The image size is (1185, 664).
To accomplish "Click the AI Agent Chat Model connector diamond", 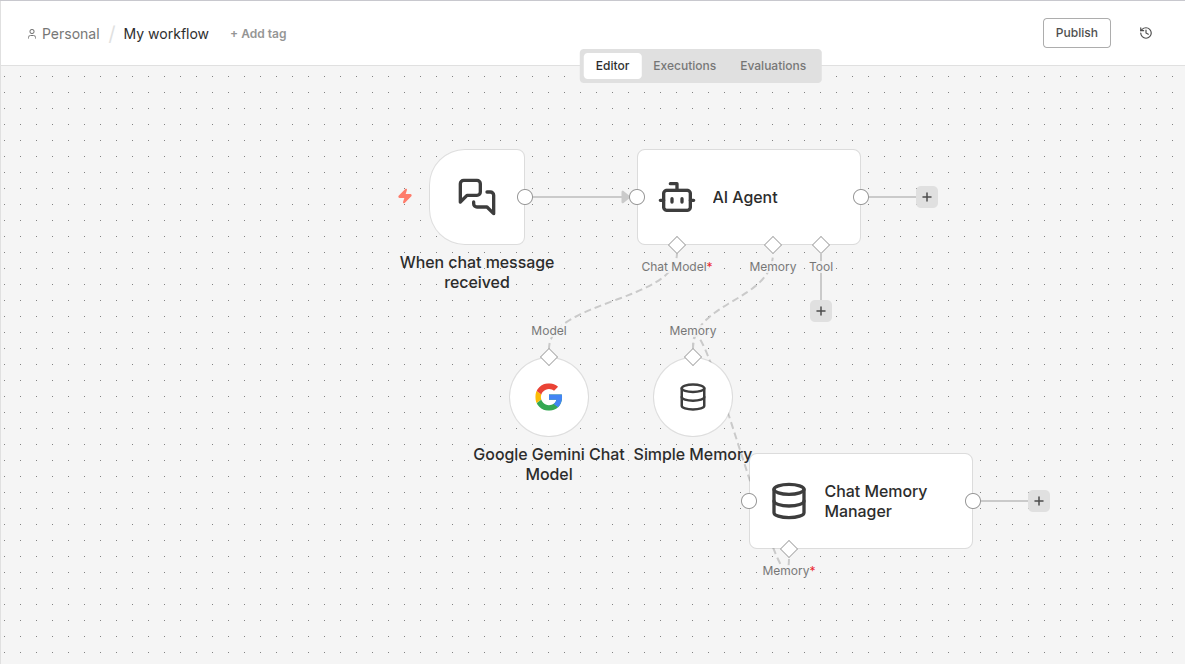I will pyautogui.click(x=677, y=245).
